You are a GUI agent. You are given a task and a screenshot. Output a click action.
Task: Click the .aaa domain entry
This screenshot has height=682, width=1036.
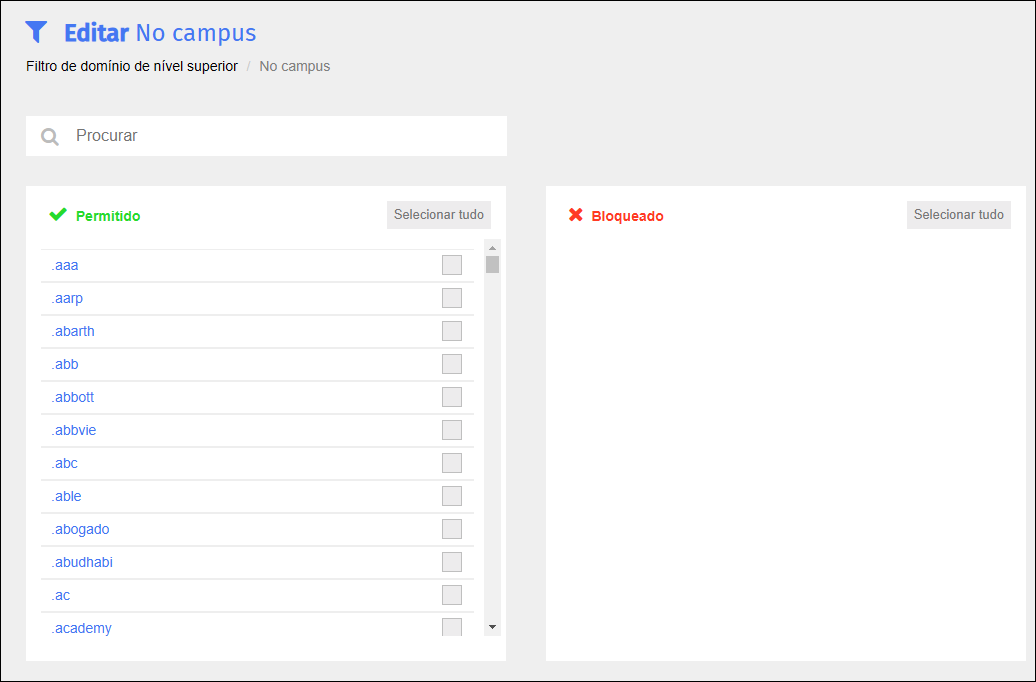[x=65, y=265]
